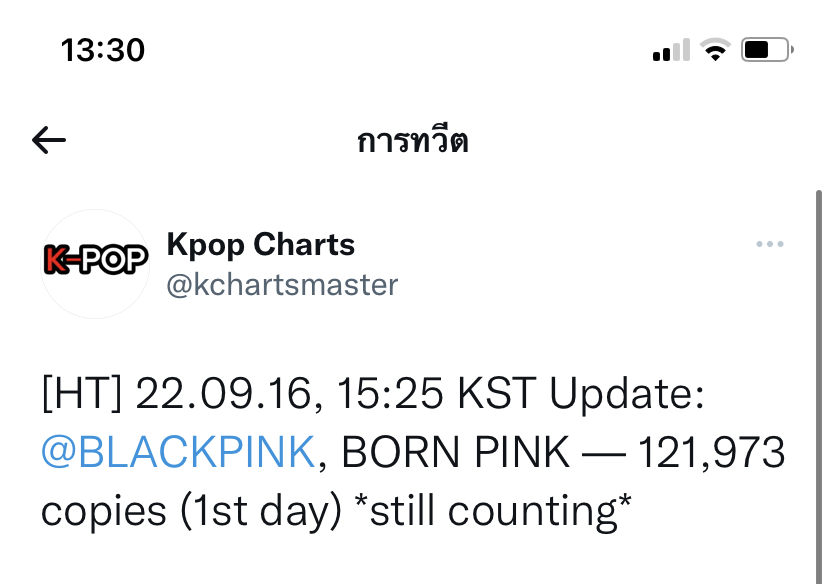Tap the Wi-Fi status icon

[x=715, y=49]
